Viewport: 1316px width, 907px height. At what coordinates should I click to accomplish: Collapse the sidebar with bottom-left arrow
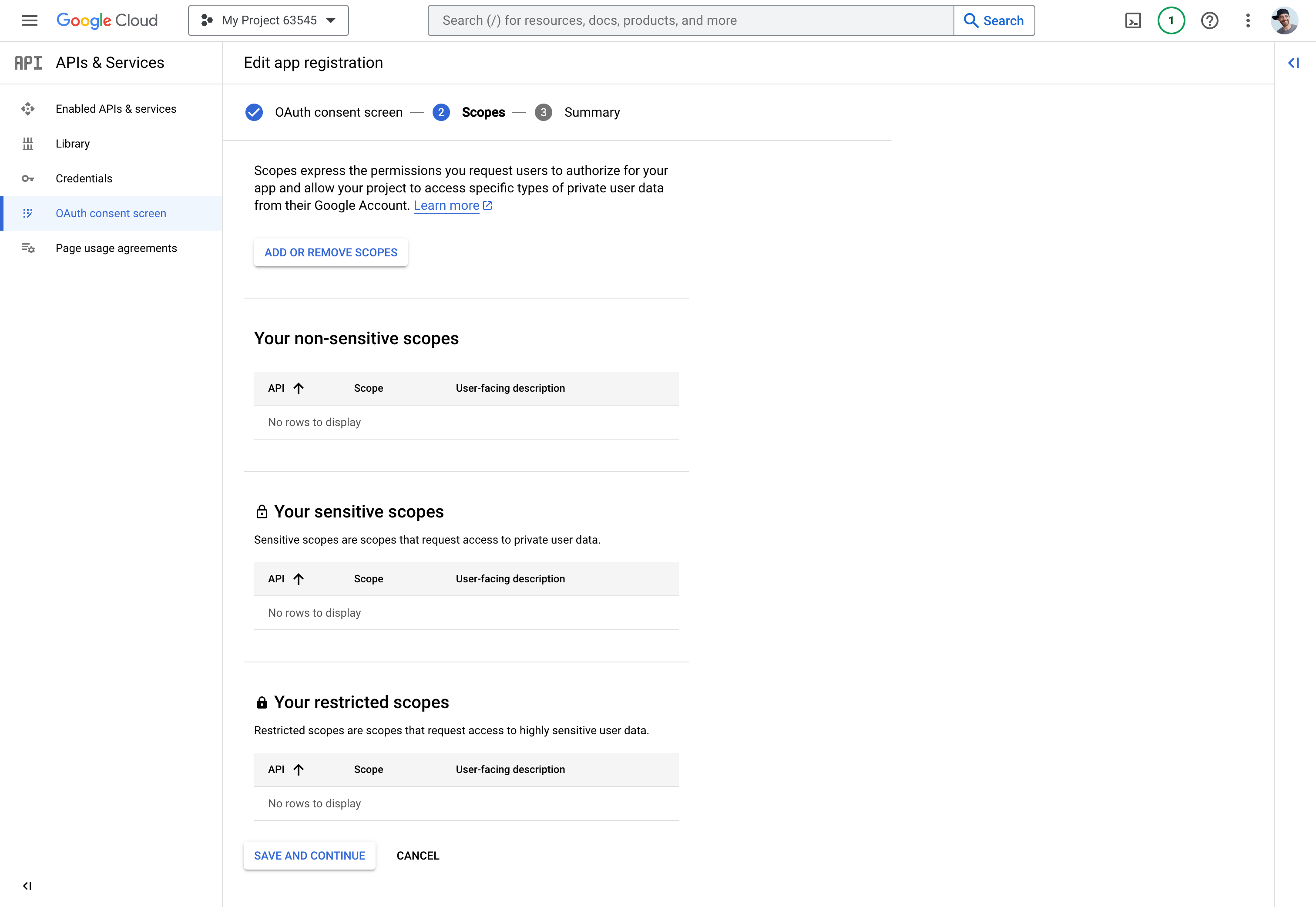point(27,885)
